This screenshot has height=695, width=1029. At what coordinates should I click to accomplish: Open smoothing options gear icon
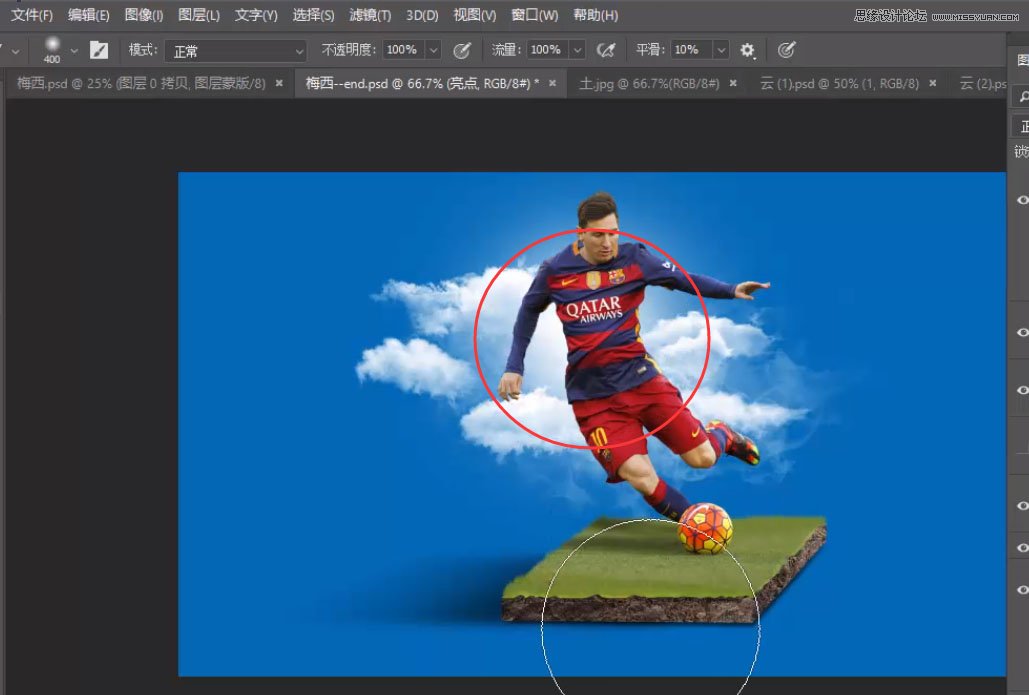(x=747, y=50)
